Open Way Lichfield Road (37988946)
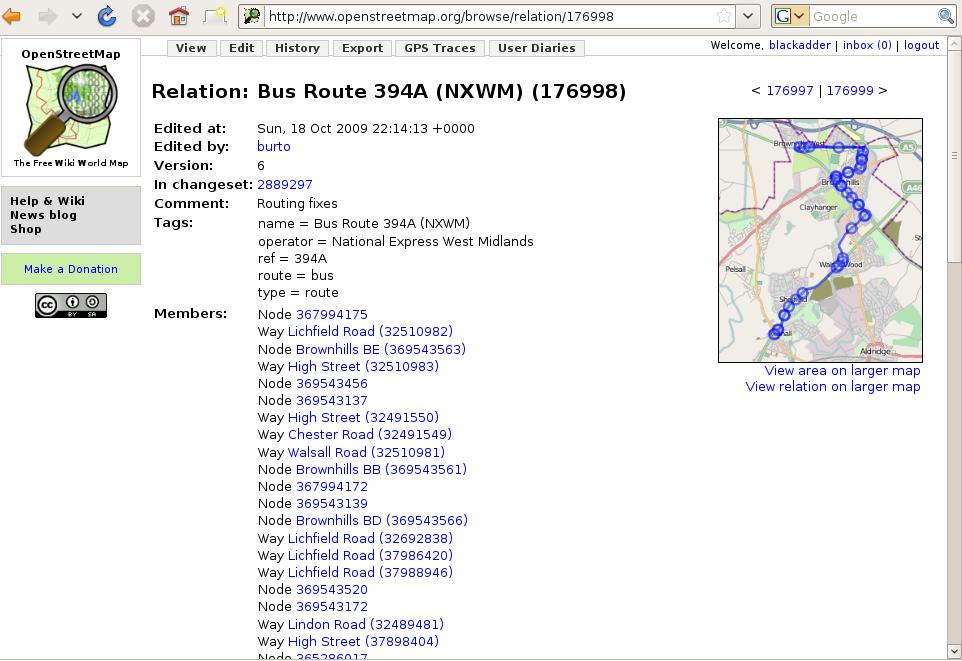The height and width of the screenshot is (661, 962). [x=370, y=573]
